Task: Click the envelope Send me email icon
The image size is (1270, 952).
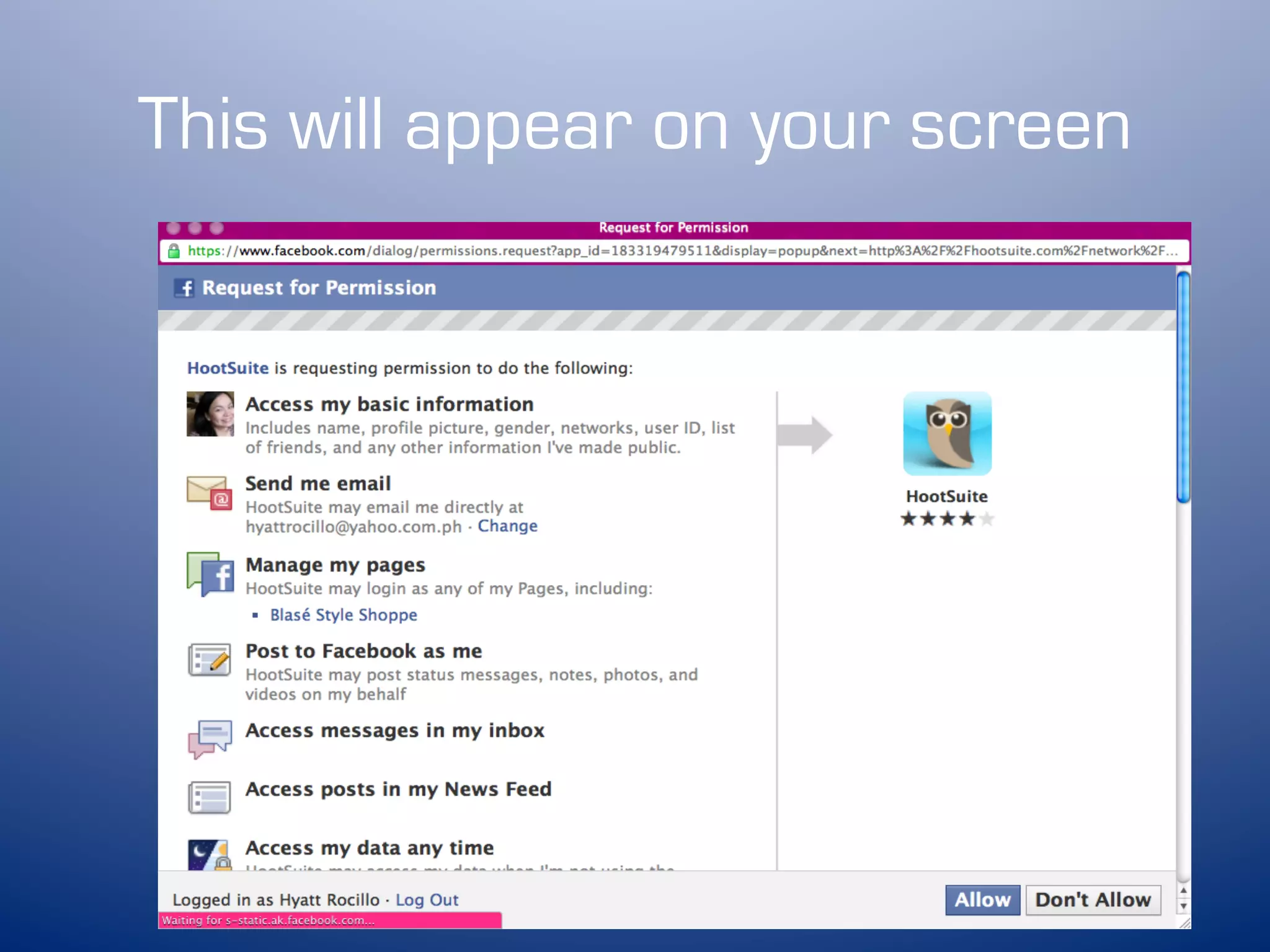Action: 210,493
